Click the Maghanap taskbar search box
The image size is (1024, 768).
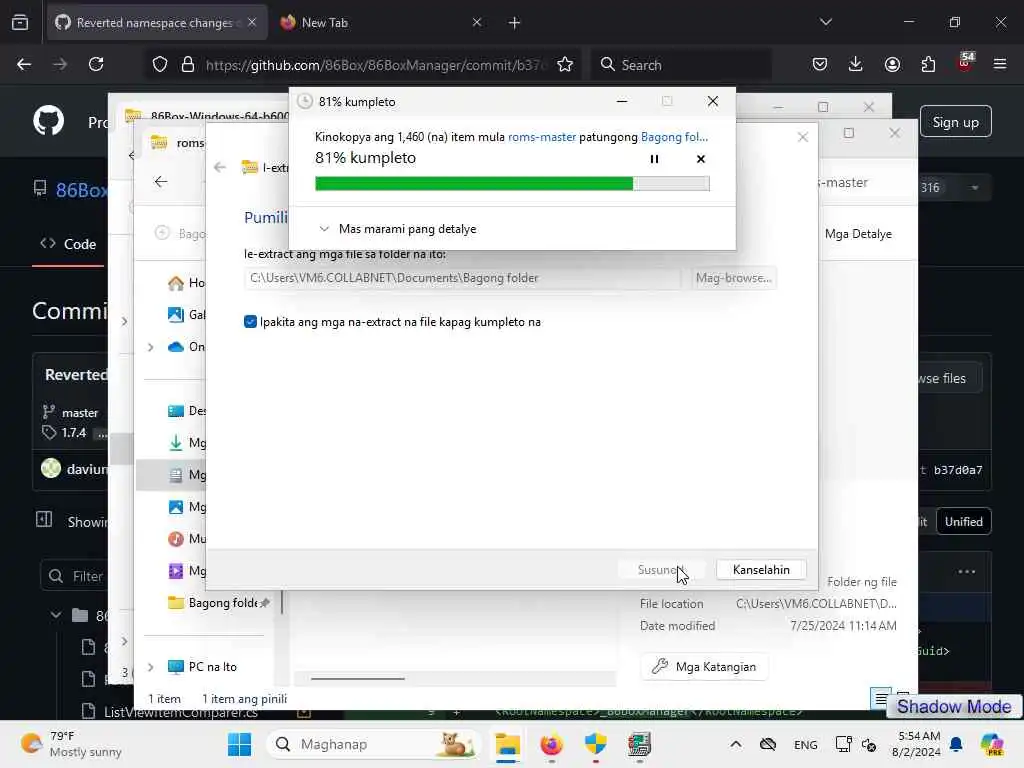[x=373, y=744]
